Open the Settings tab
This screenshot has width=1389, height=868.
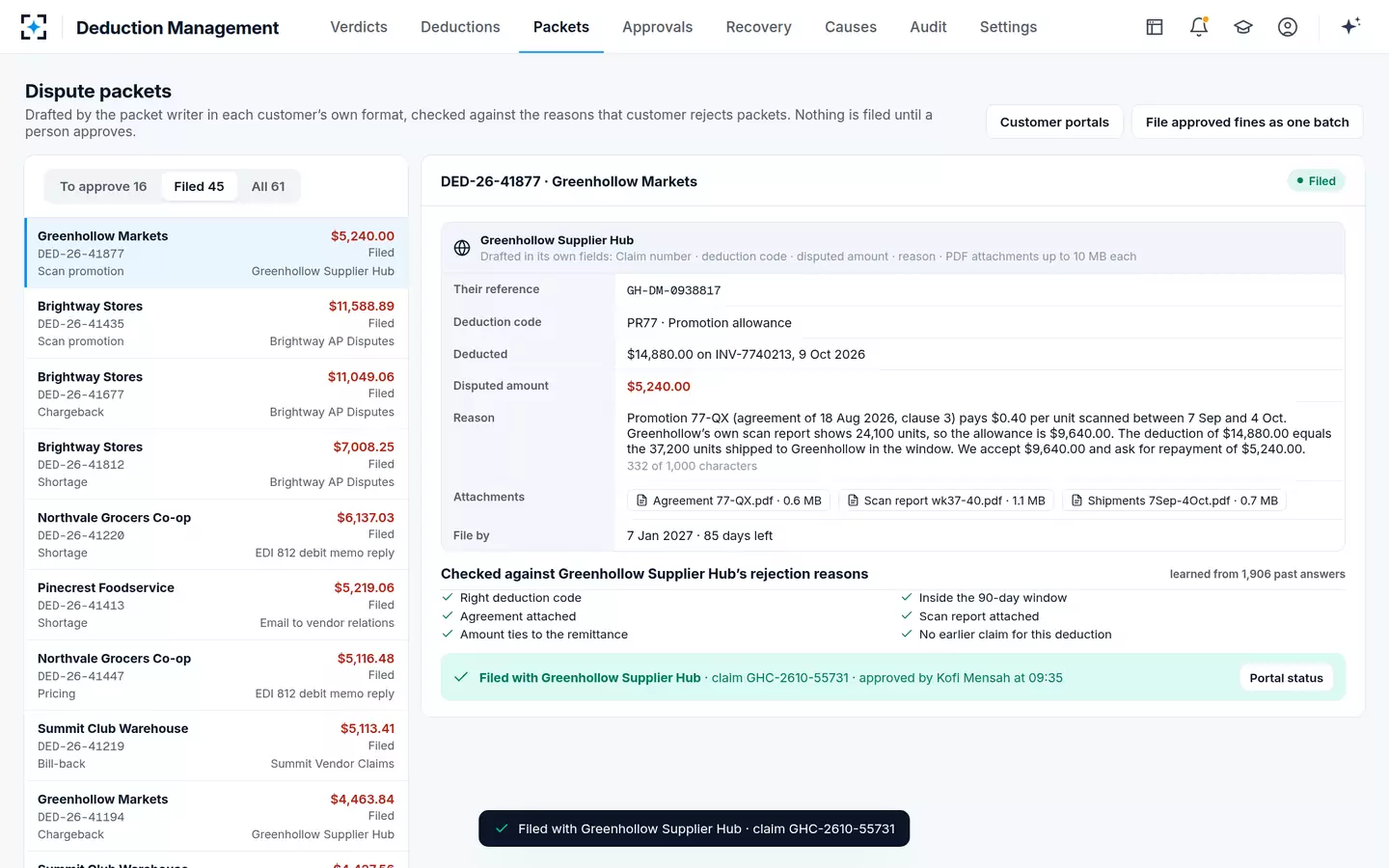(1008, 27)
